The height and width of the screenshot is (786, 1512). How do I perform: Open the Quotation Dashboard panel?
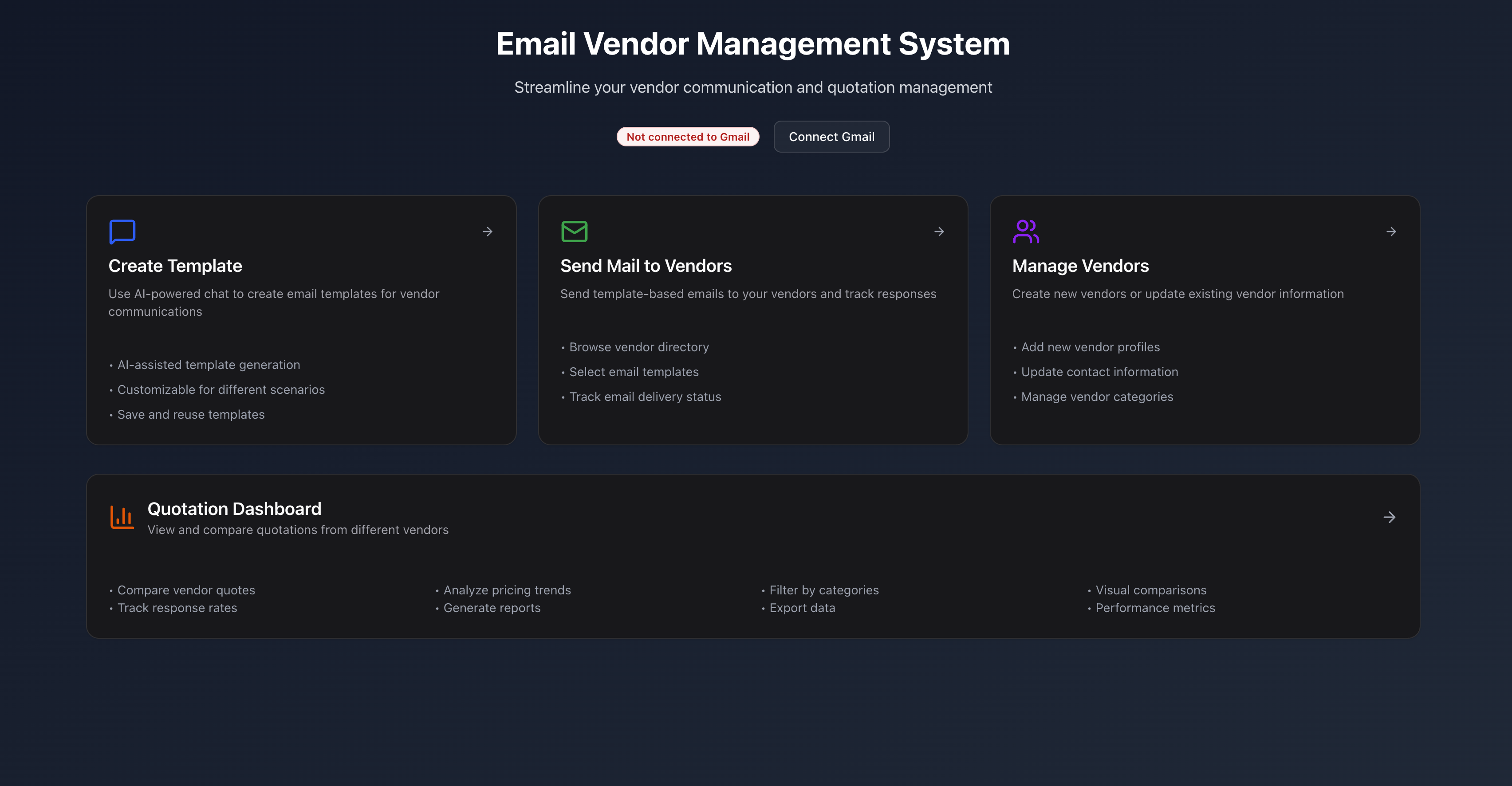click(753, 555)
